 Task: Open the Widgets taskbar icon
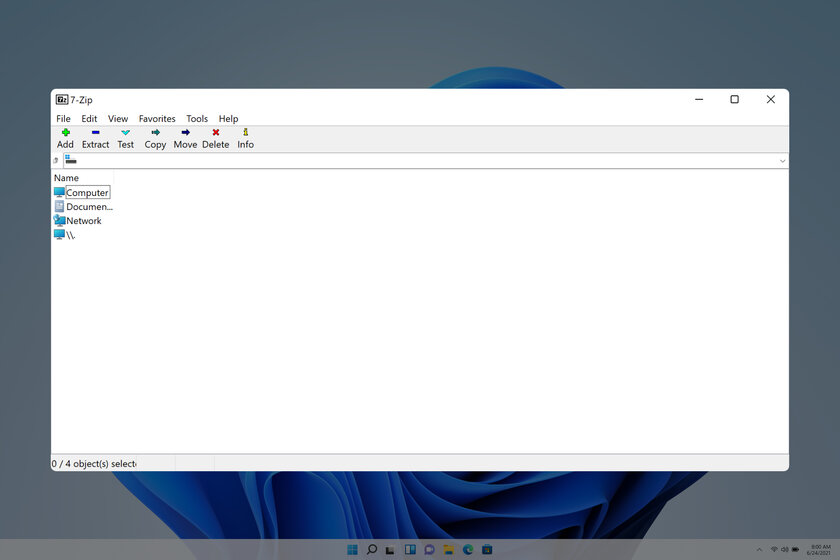coord(410,549)
